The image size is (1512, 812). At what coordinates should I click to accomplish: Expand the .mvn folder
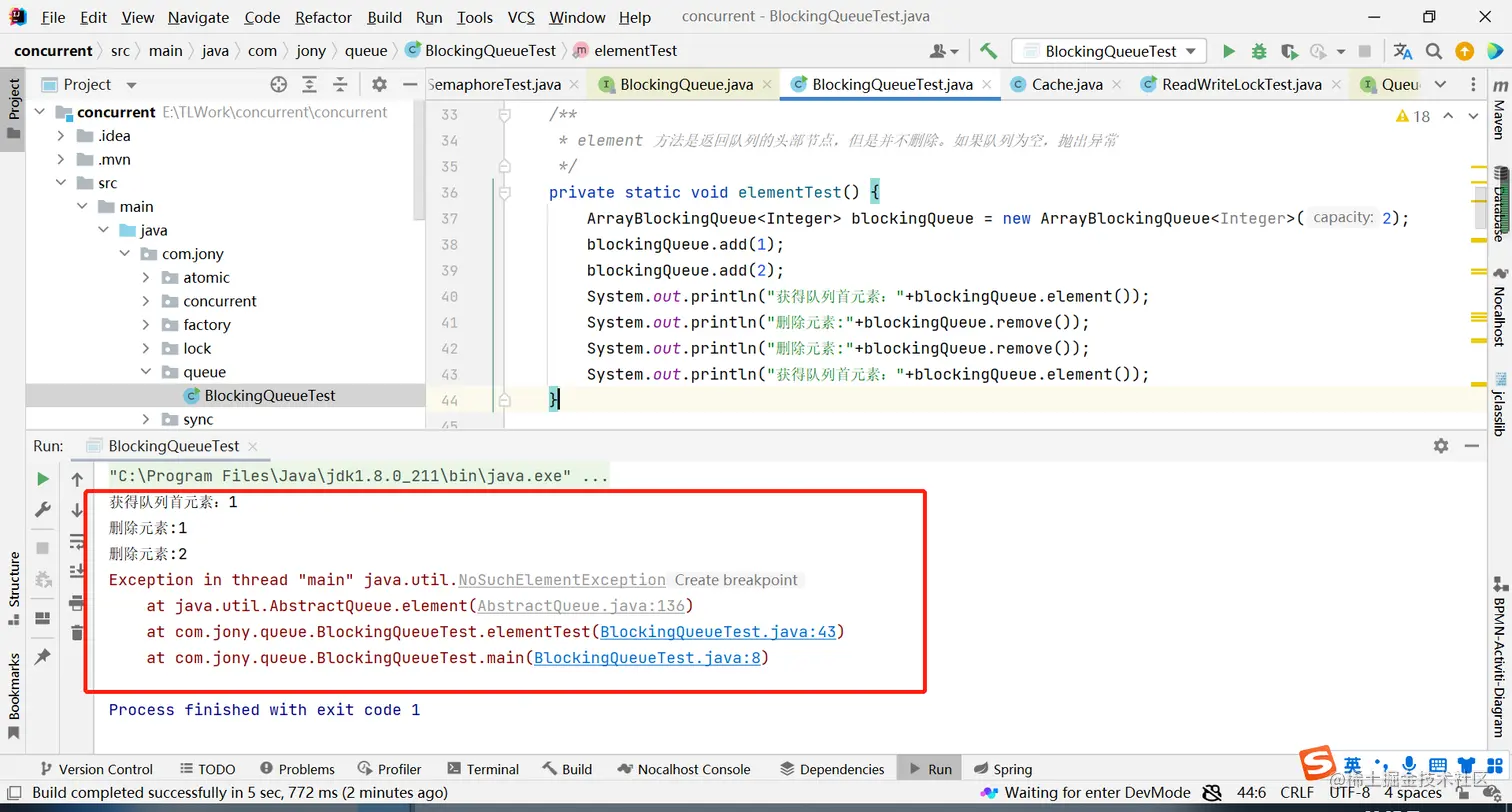[61, 160]
